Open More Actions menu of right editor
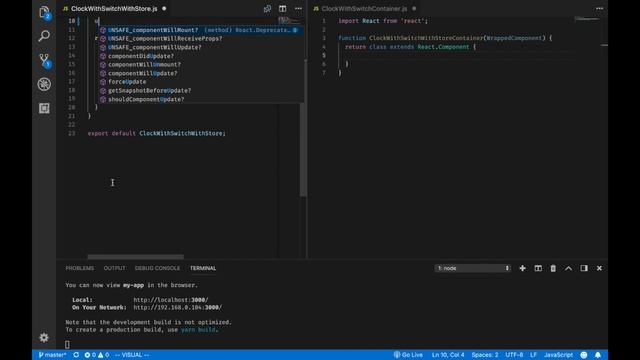Screen dimensions: 640x360 tap(599, 9)
